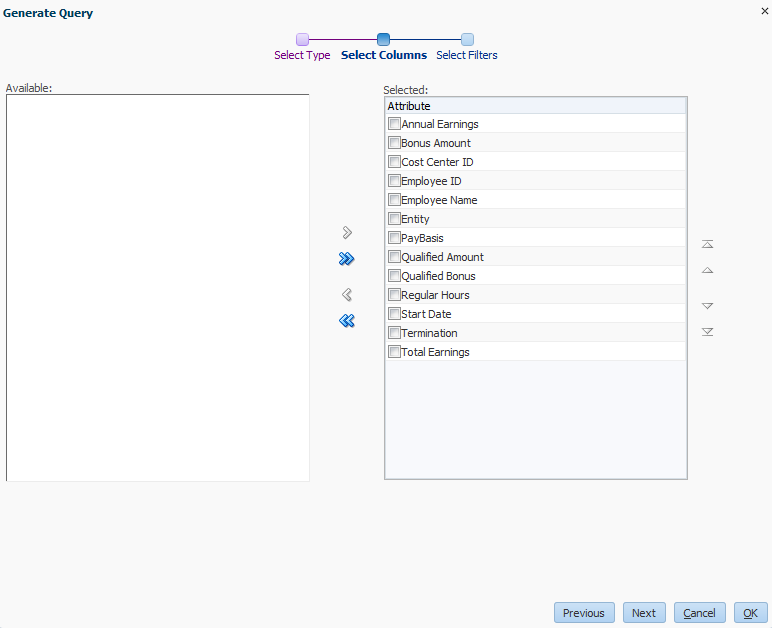Click the move all right double-arrow icon
This screenshot has height=628, width=772.
point(347,259)
